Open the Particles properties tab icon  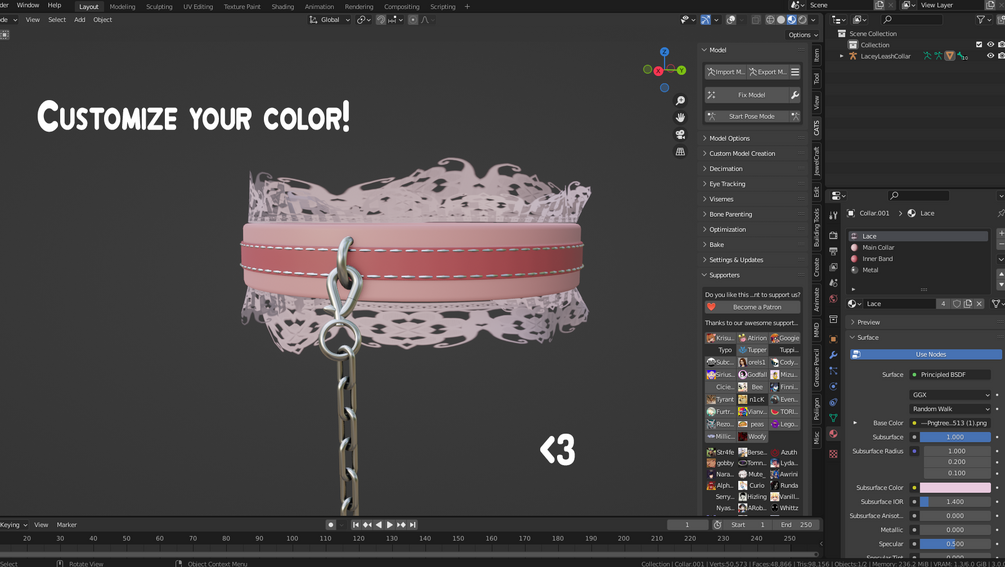coord(833,371)
